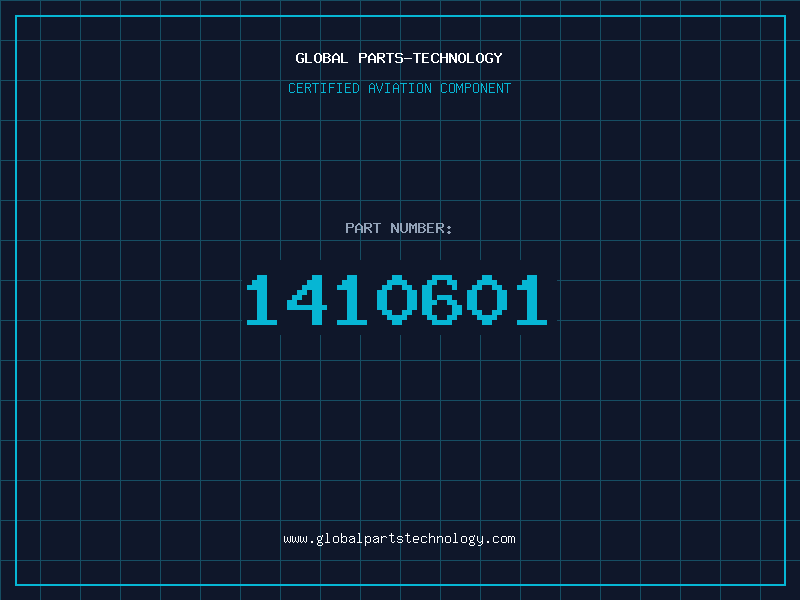800x600 pixels.
Task: Click the GLOBAL PARTS-TECHNOLOGY heading
Action: coord(399,58)
